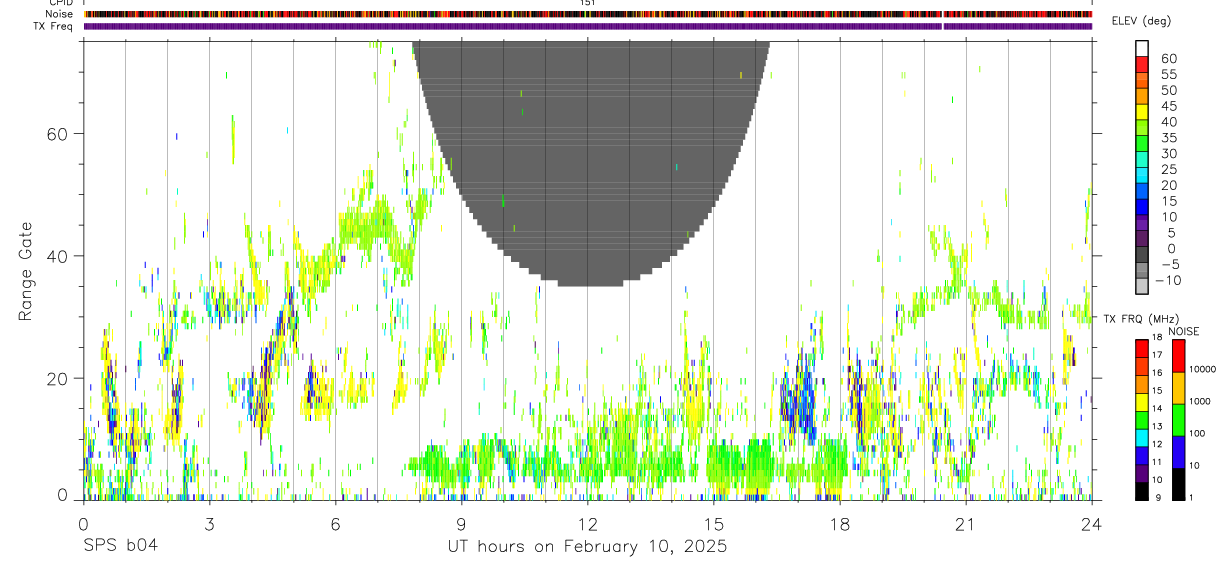Click the '25' value in the ELEV legend
Viewport: 1228px width, 567px height.
(1167, 169)
